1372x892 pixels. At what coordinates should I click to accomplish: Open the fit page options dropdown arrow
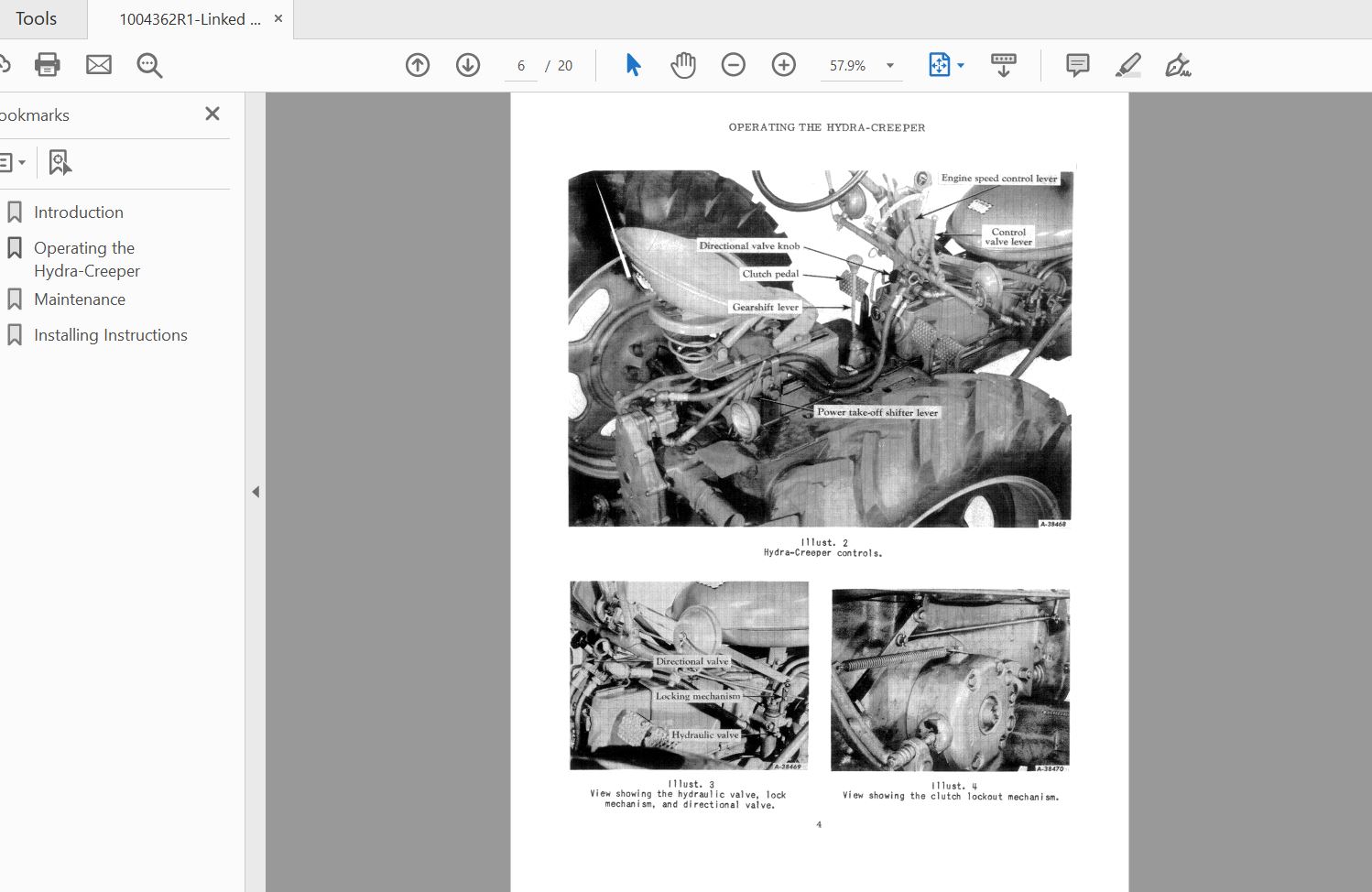click(961, 65)
